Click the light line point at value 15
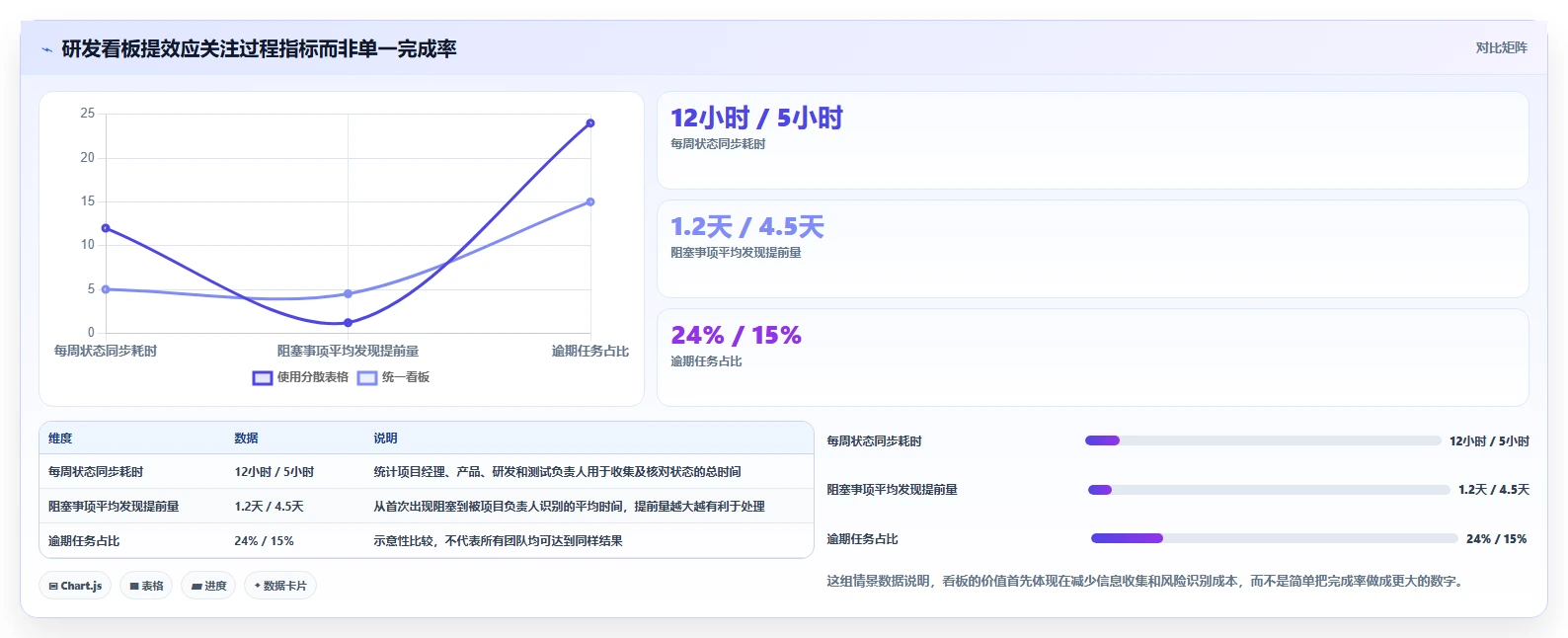 [590, 202]
